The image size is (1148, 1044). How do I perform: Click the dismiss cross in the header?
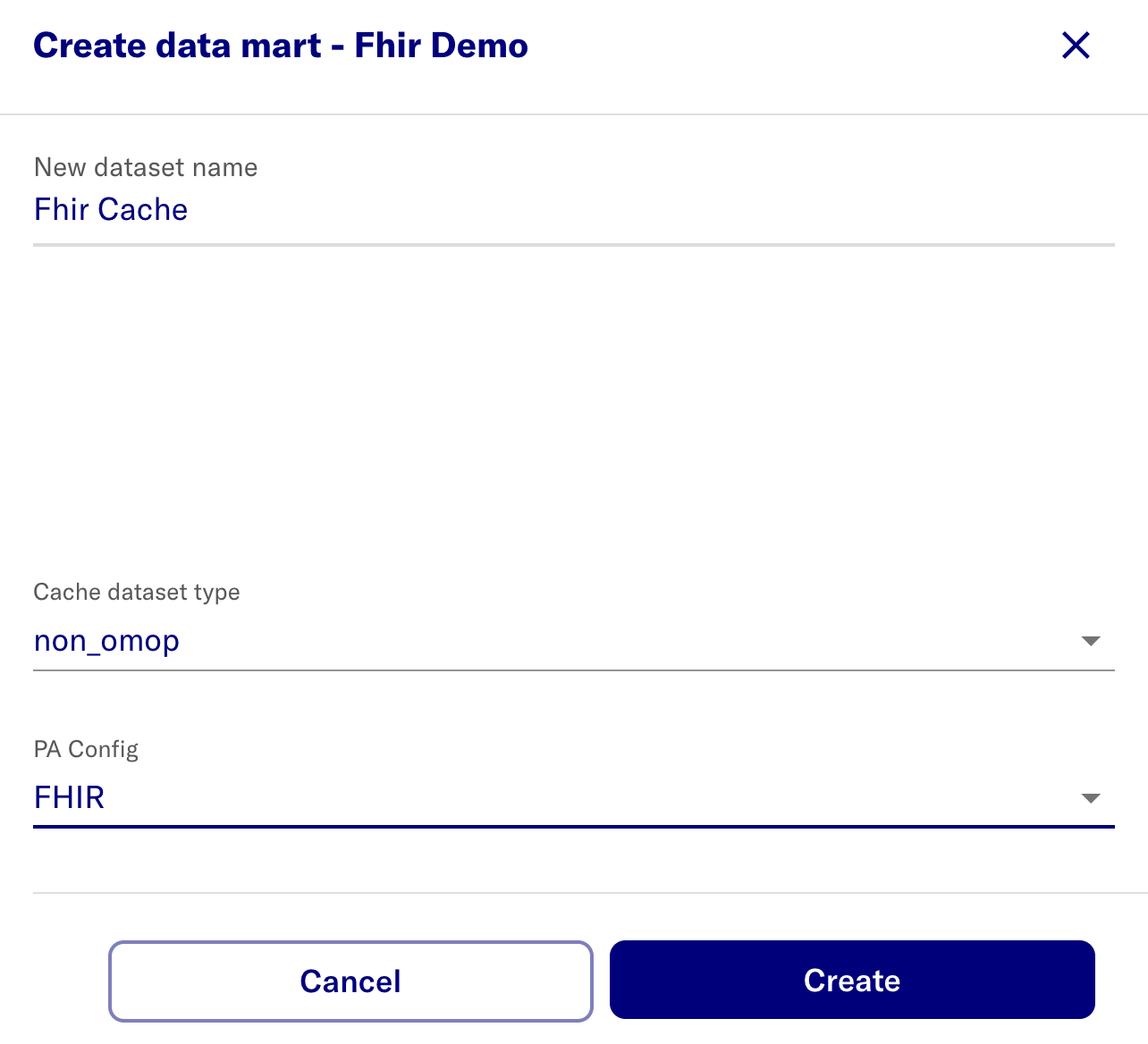click(1075, 45)
